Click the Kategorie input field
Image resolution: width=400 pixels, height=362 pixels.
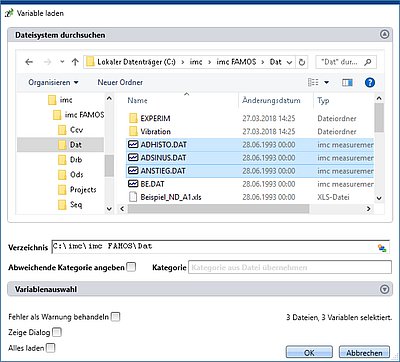[290, 267]
